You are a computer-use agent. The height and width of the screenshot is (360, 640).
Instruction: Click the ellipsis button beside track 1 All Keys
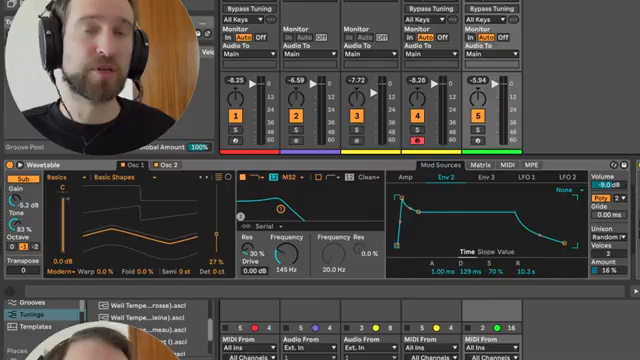tap(271, 20)
